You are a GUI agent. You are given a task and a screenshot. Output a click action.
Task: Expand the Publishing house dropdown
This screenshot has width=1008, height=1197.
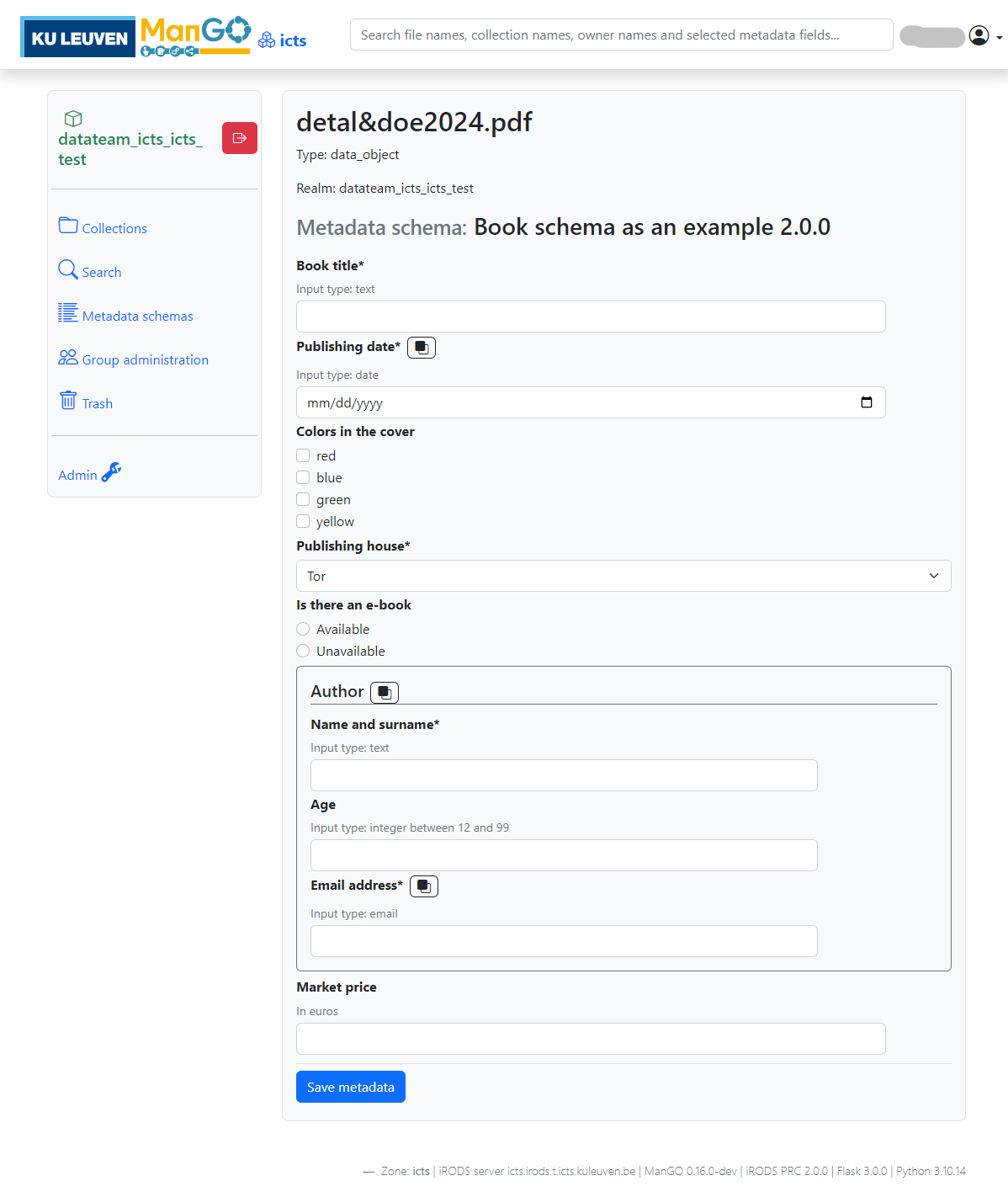(623, 576)
